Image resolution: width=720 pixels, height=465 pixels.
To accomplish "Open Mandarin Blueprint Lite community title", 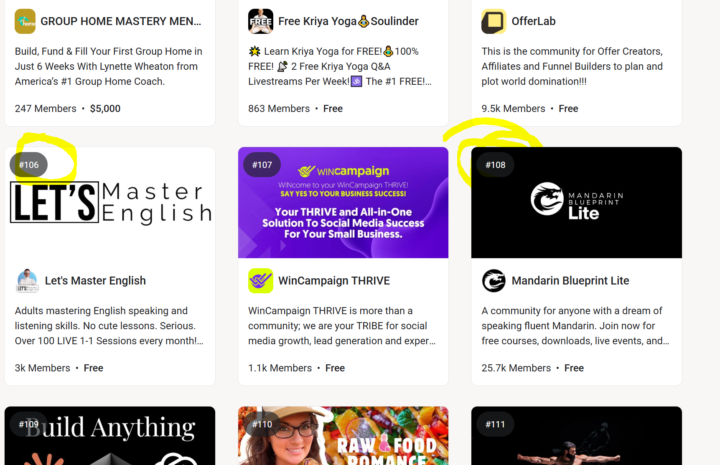I will pos(570,280).
